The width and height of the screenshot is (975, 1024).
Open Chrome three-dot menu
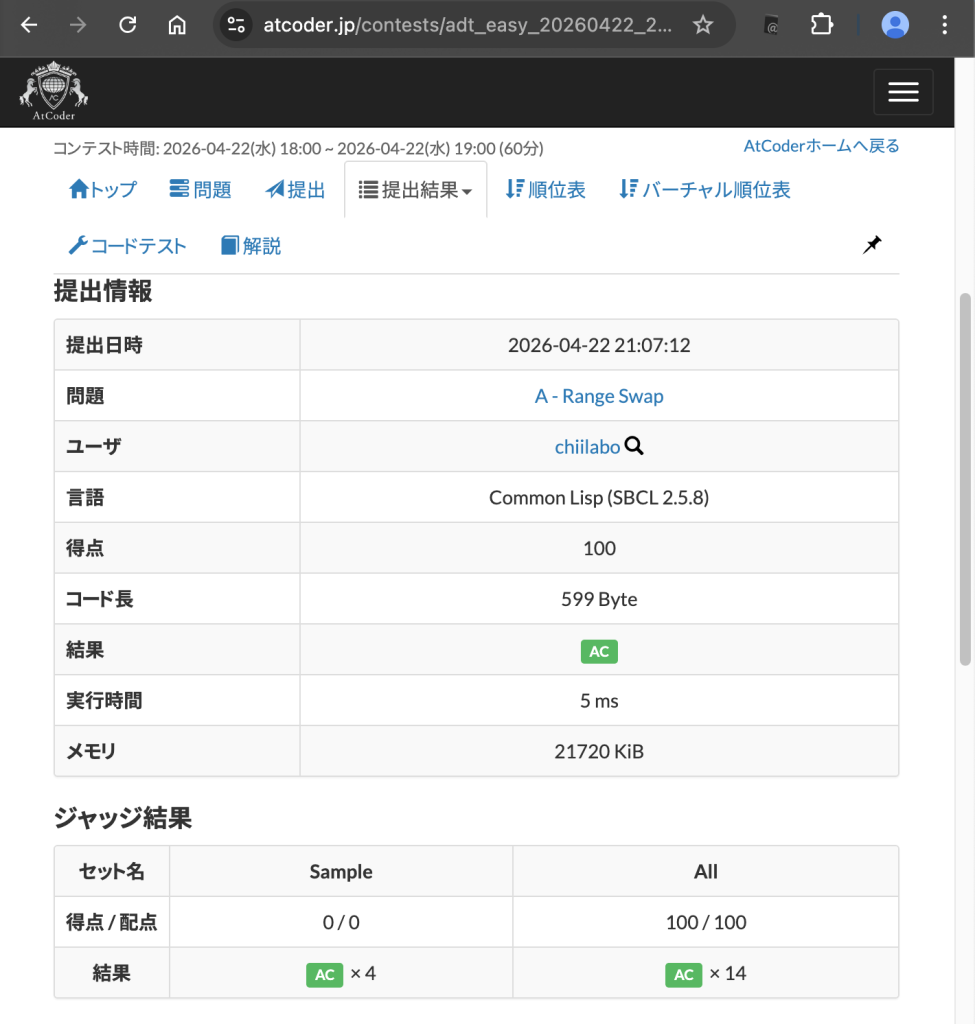coord(945,25)
